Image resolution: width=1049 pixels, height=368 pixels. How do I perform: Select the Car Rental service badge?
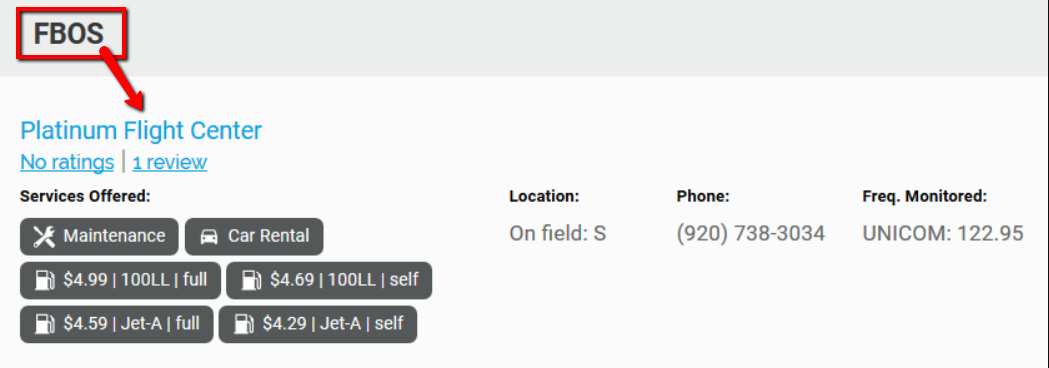coord(254,236)
